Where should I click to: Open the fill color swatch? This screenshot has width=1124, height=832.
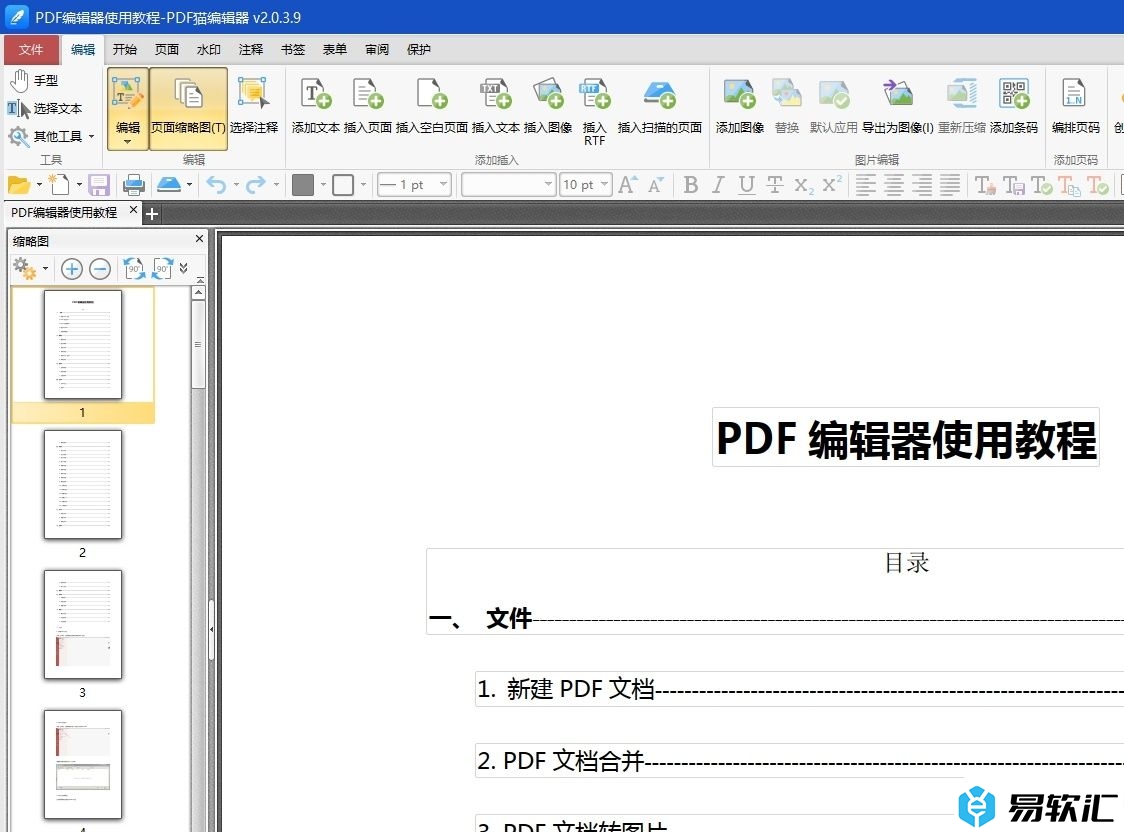pos(303,185)
